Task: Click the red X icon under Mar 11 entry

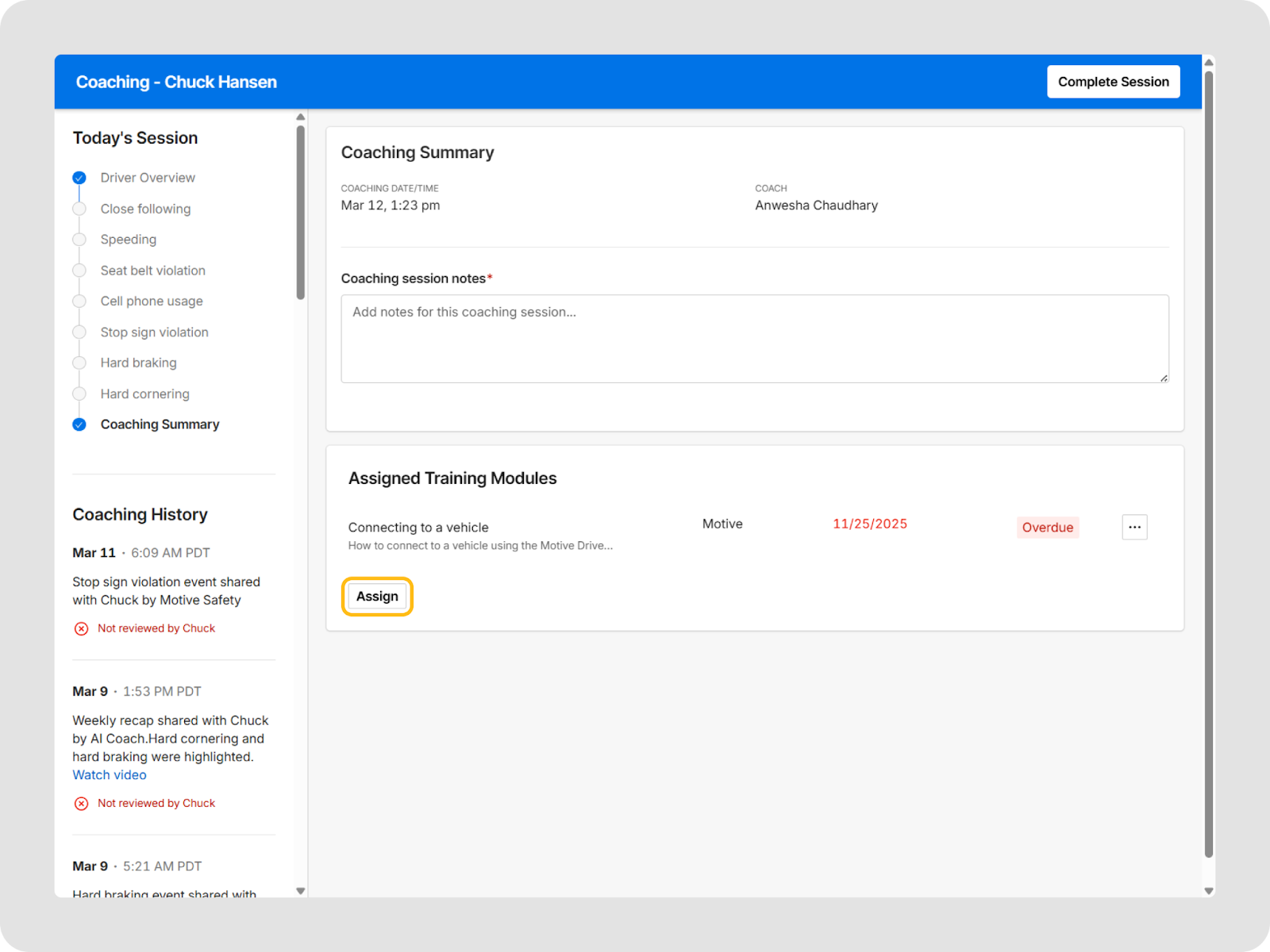Action: click(81, 628)
